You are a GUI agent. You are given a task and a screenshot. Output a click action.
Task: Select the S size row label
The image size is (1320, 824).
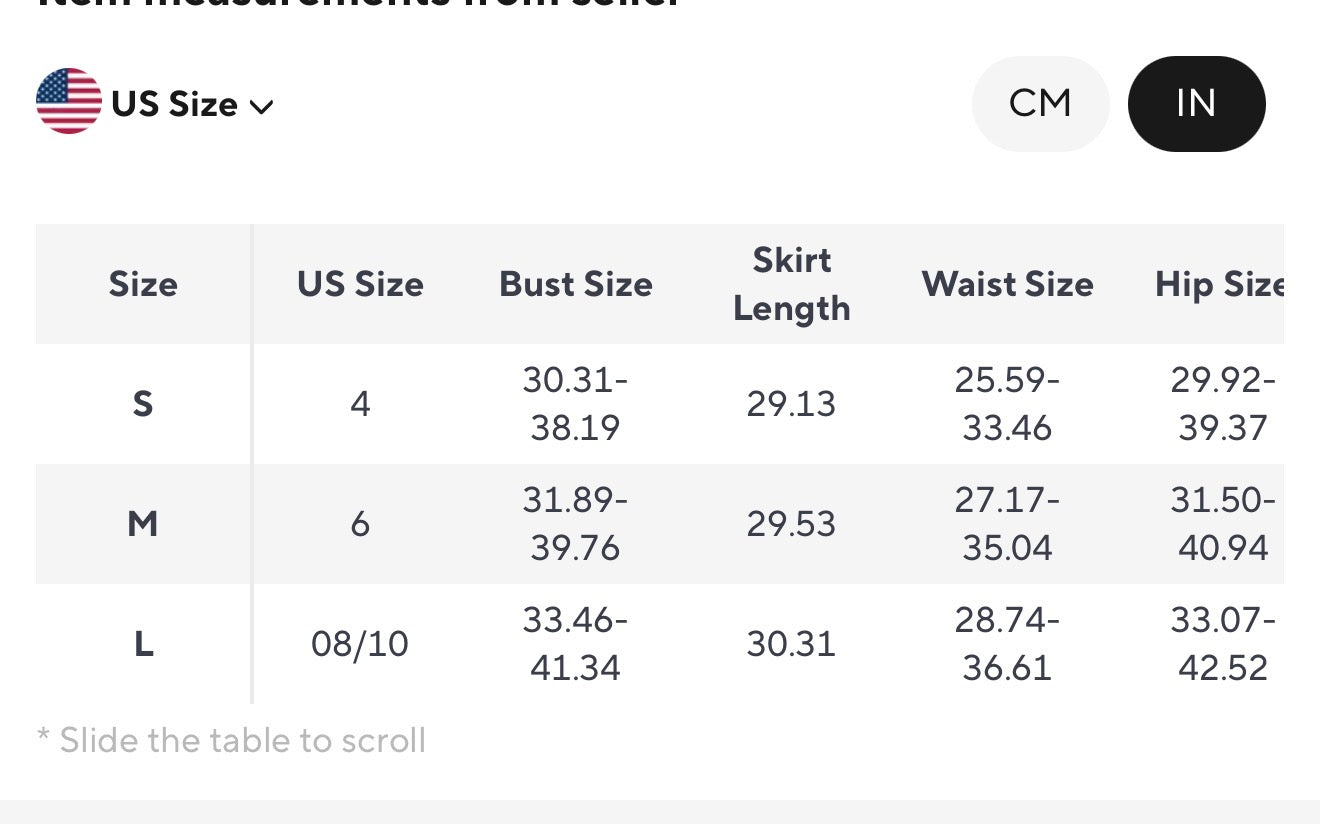tap(143, 404)
